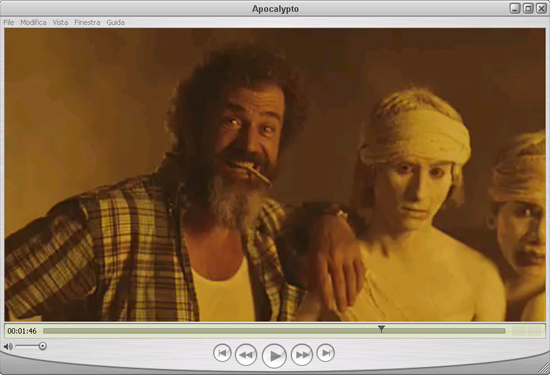Maximize the Apocalypto window
This screenshot has height=375, width=550.
point(528,8)
